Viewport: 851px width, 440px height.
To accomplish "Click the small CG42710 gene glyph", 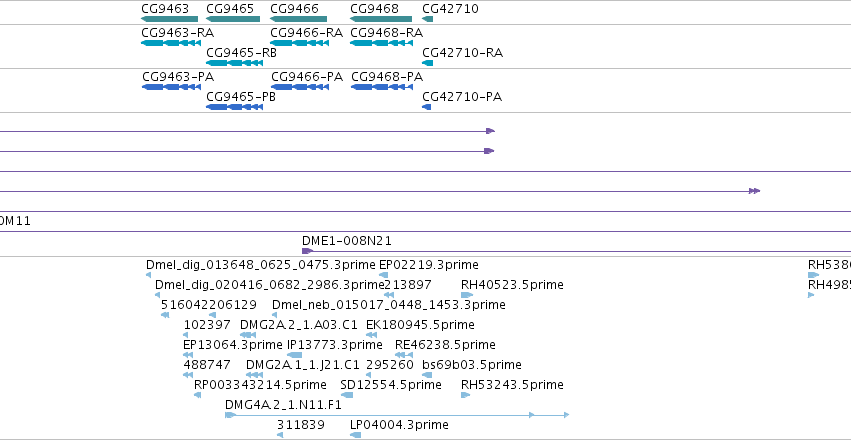I will (x=428, y=19).
